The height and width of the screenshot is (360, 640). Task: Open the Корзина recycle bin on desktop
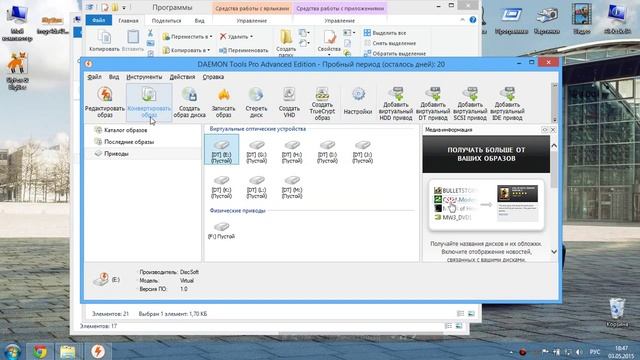617,313
